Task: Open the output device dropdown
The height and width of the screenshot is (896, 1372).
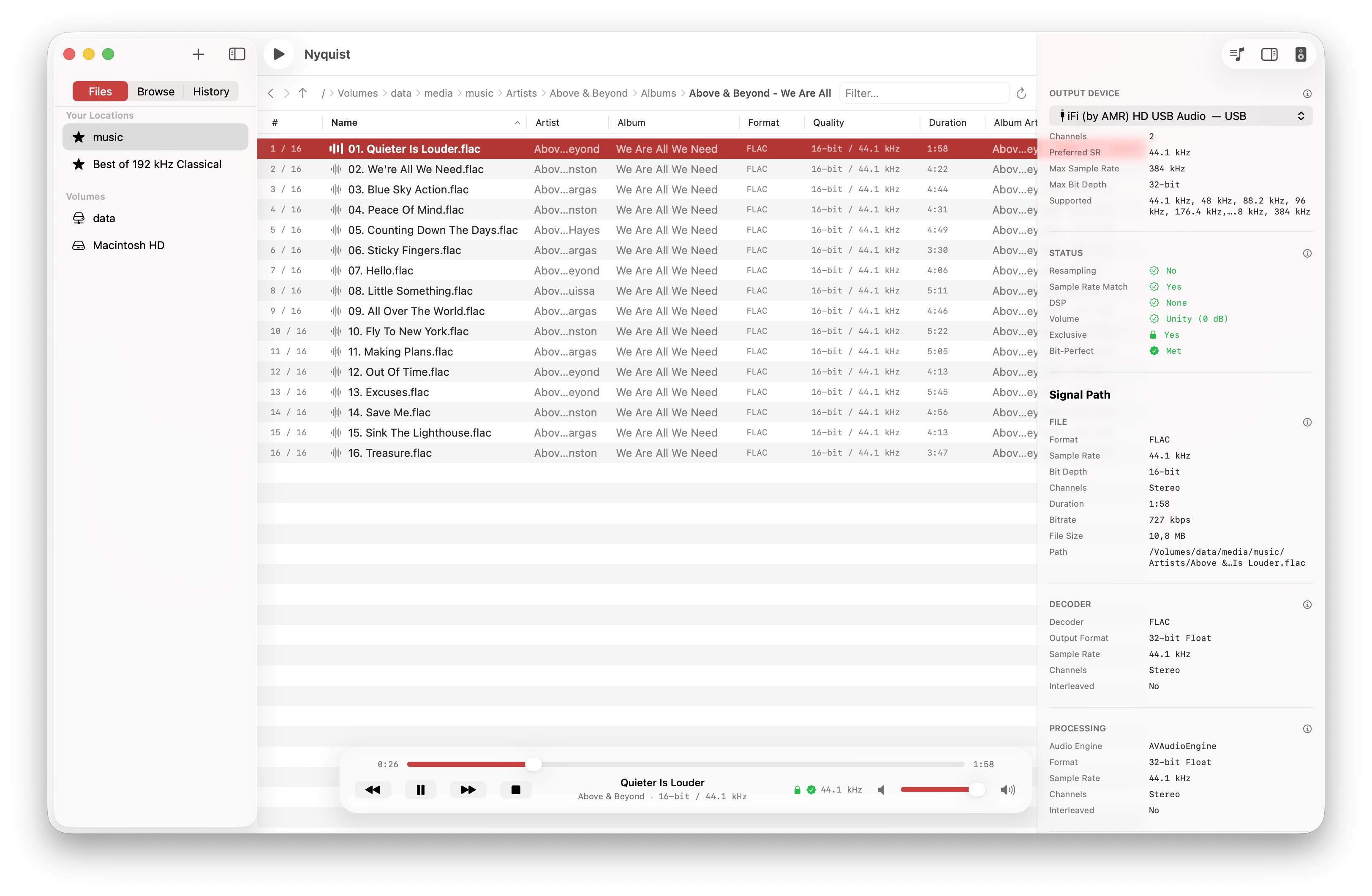Action: pyautogui.click(x=1180, y=117)
